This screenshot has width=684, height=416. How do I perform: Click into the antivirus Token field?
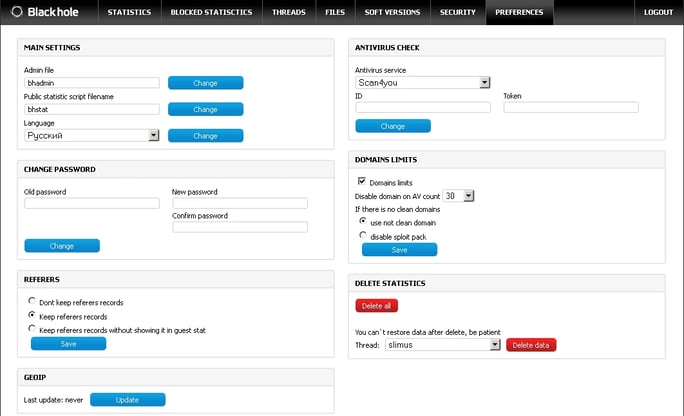click(x=571, y=108)
